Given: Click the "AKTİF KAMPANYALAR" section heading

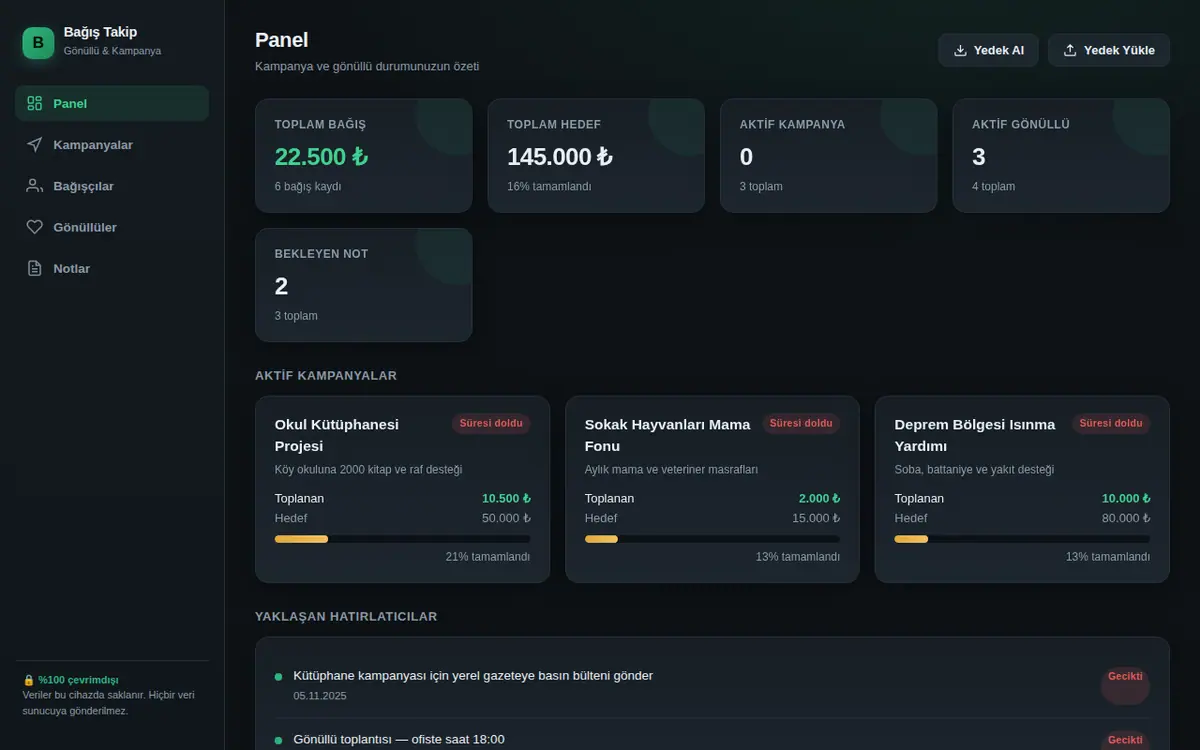Looking at the screenshot, I should 326,375.
